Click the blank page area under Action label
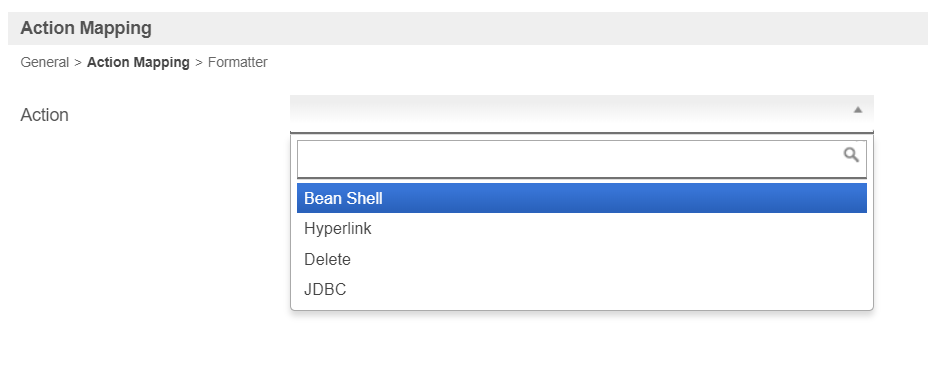The height and width of the screenshot is (378, 928). [142, 237]
